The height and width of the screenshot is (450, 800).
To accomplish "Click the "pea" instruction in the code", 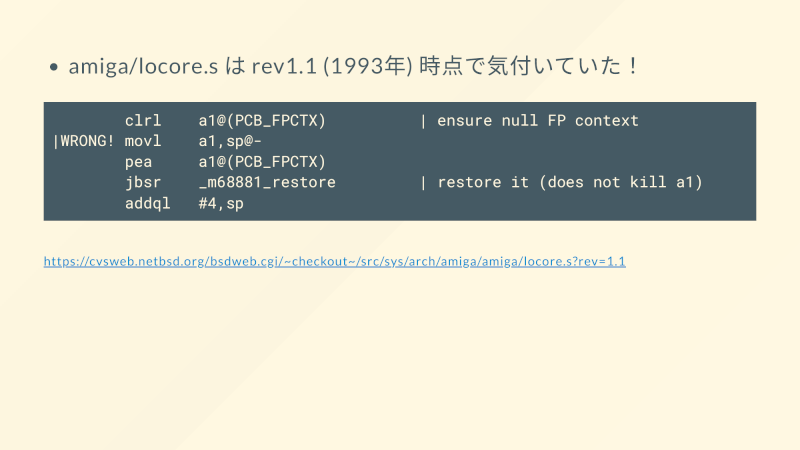I will pos(139,162).
